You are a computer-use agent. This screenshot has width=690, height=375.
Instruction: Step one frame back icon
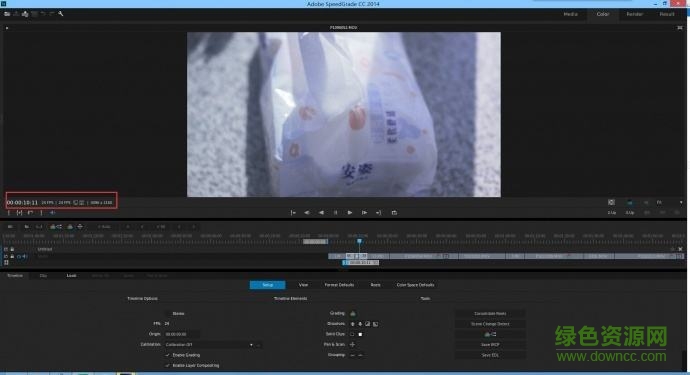tap(307, 213)
